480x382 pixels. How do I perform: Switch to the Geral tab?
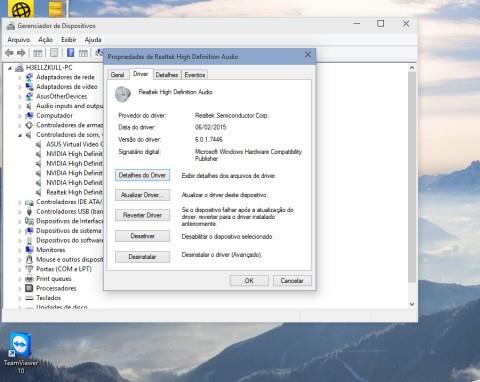pos(117,75)
